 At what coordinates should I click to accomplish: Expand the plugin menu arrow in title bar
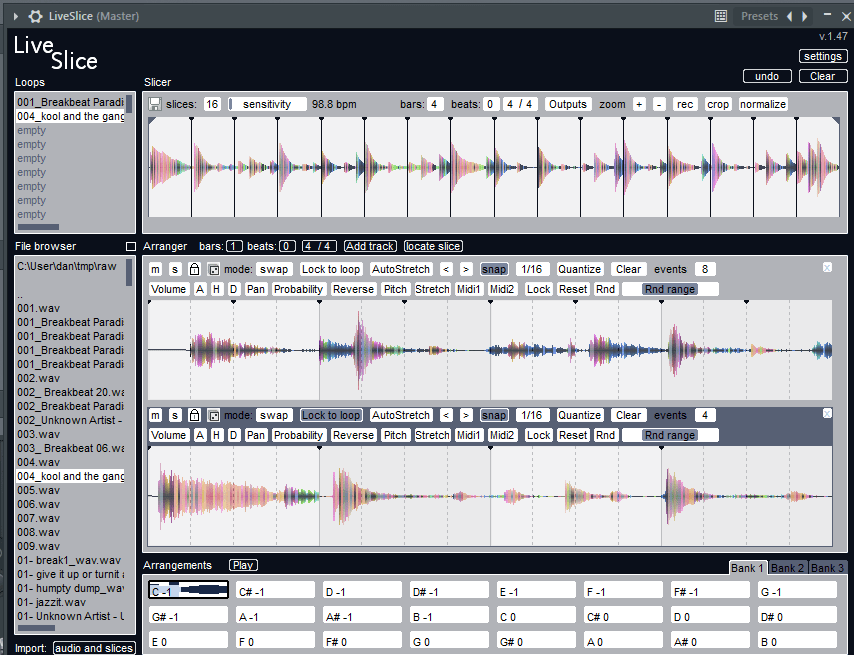click(16, 16)
